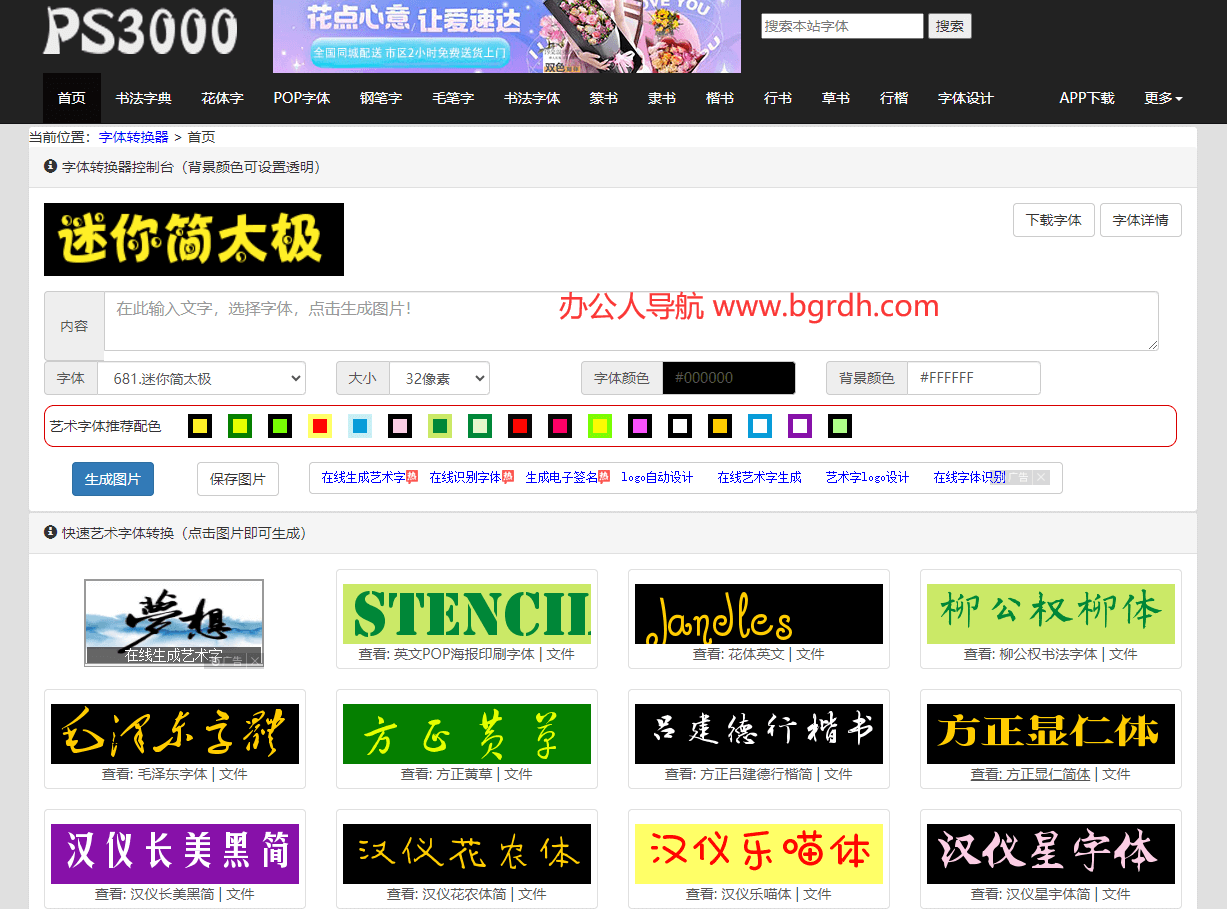
Task: Select 毛笔字 from the navigation bar
Action: pos(452,98)
